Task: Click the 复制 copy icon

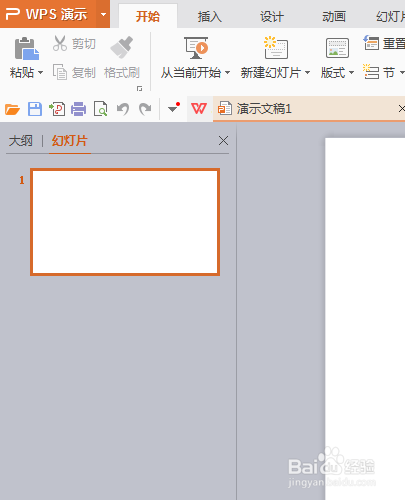Action: (60, 72)
